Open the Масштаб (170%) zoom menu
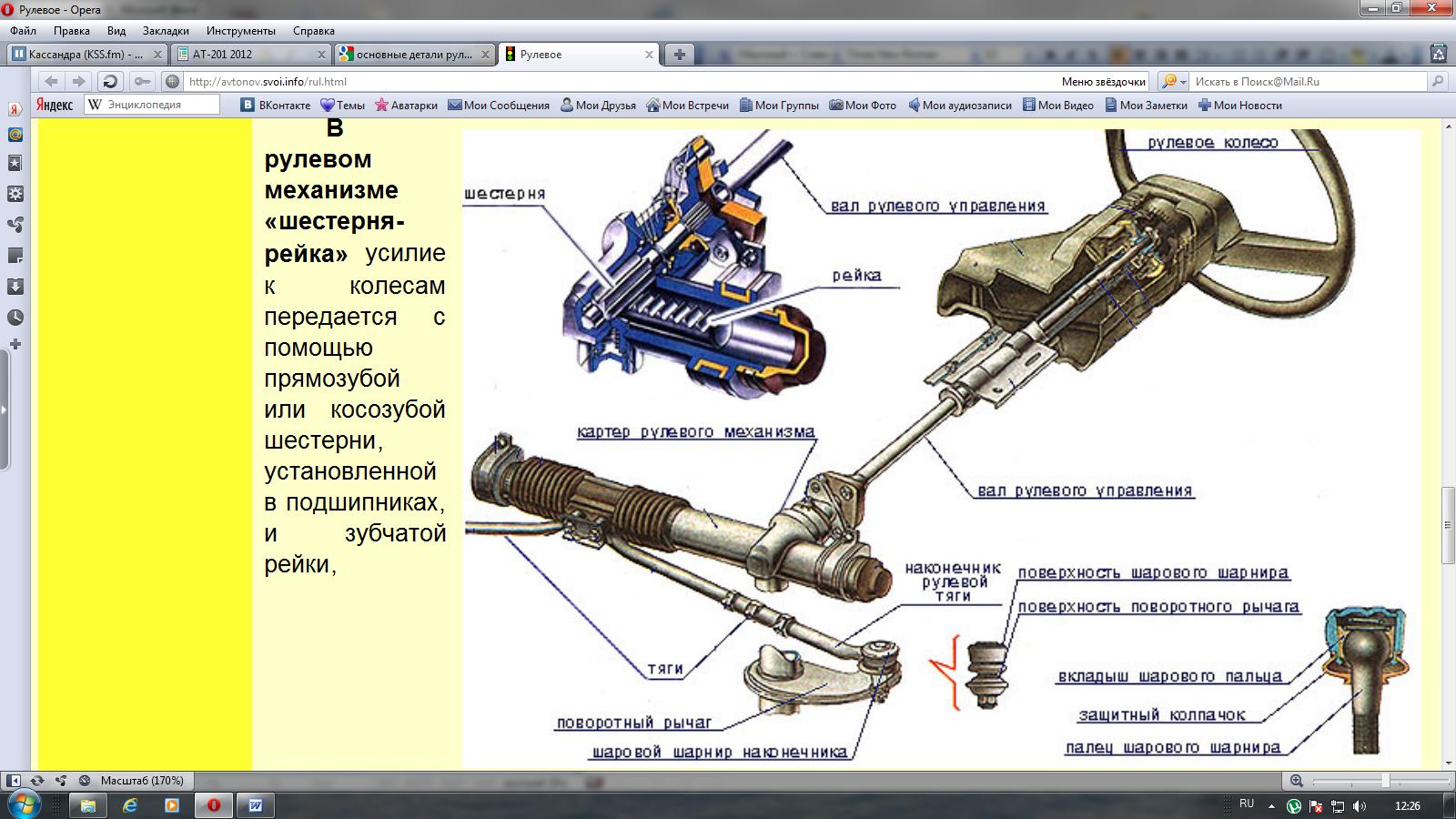The width and height of the screenshot is (1456, 819). pyautogui.click(x=142, y=781)
